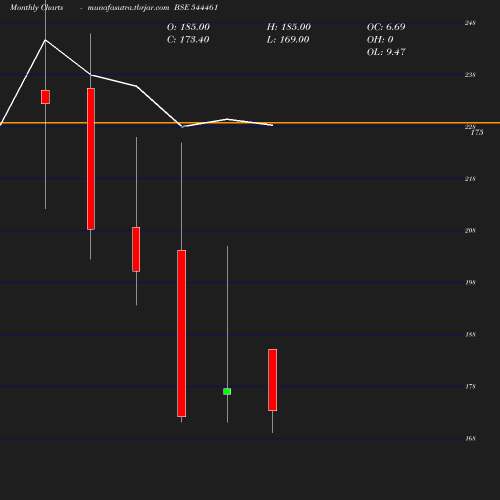This screenshot has height=500, width=500.
Task: Click the 245 price axis label
Action: point(470,23)
